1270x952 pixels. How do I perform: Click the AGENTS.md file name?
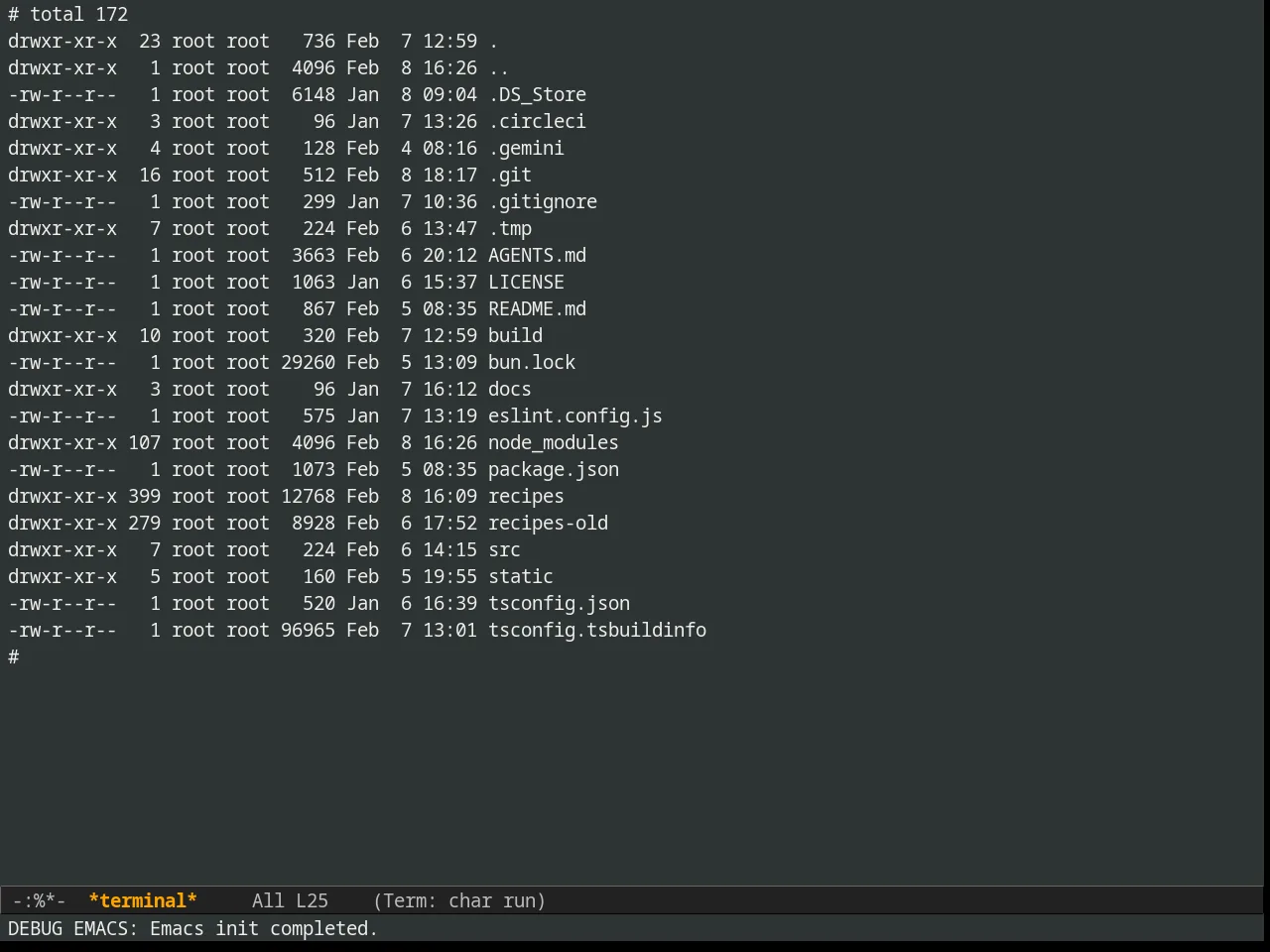[537, 255]
